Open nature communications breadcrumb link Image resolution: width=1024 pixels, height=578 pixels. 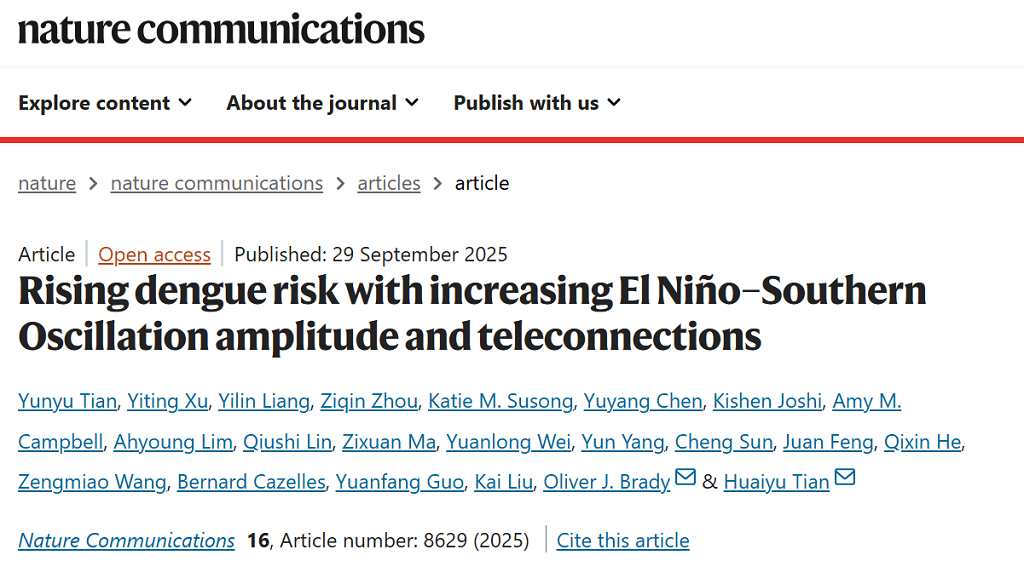click(217, 183)
